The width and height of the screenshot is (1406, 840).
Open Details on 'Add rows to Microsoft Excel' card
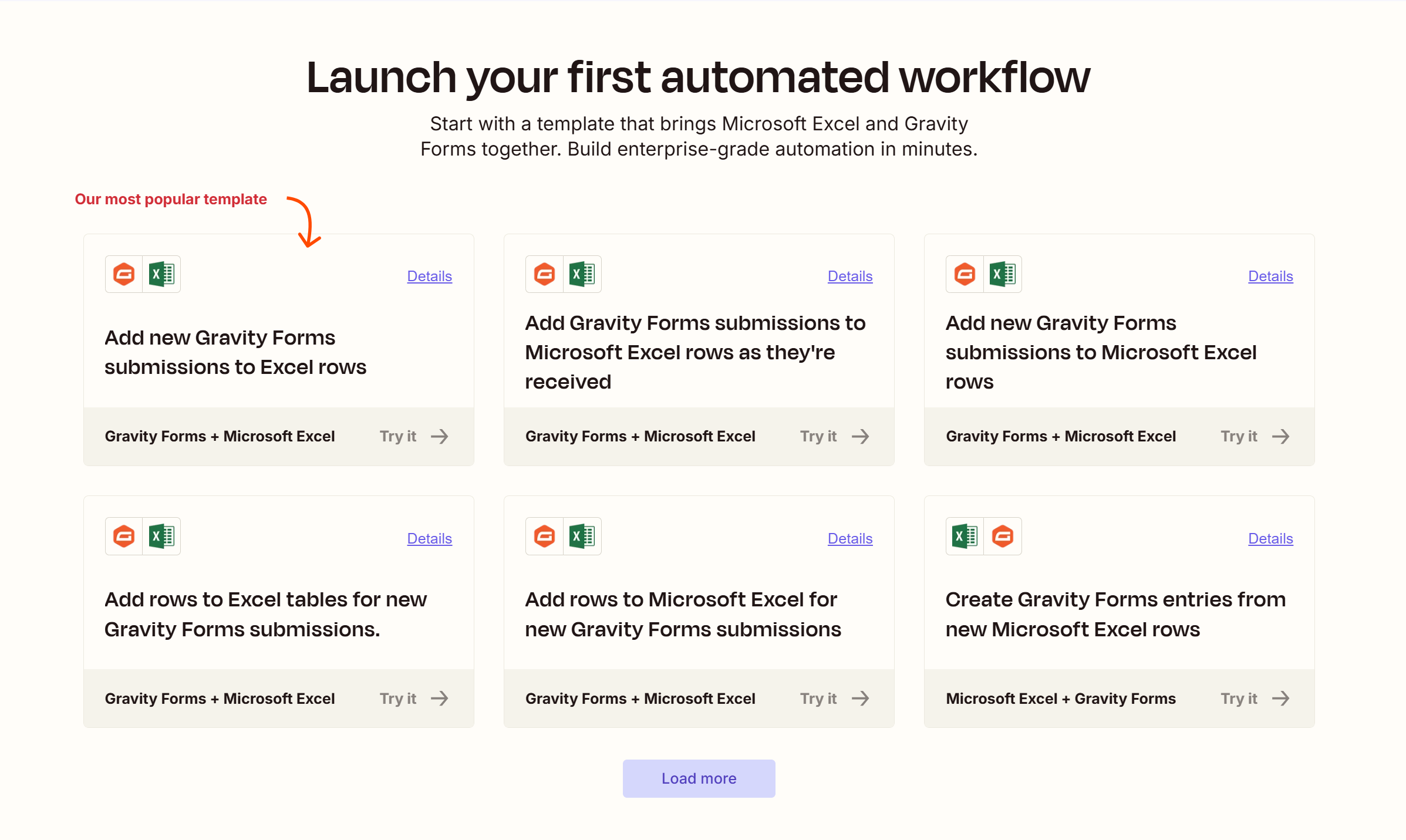849,538
